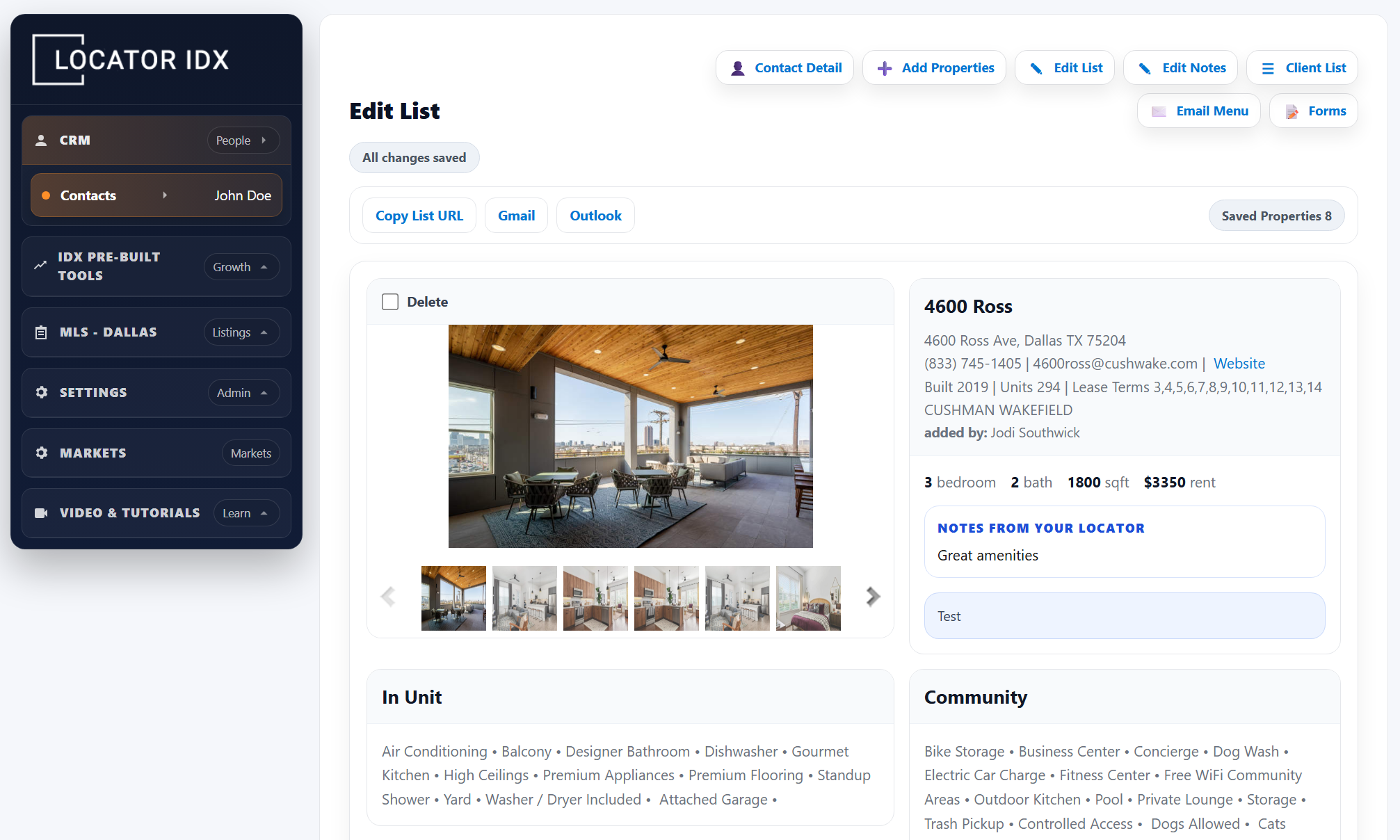Open the Learn dropdown for tutorials
The image size is (1400, 840).
[246, 513]
